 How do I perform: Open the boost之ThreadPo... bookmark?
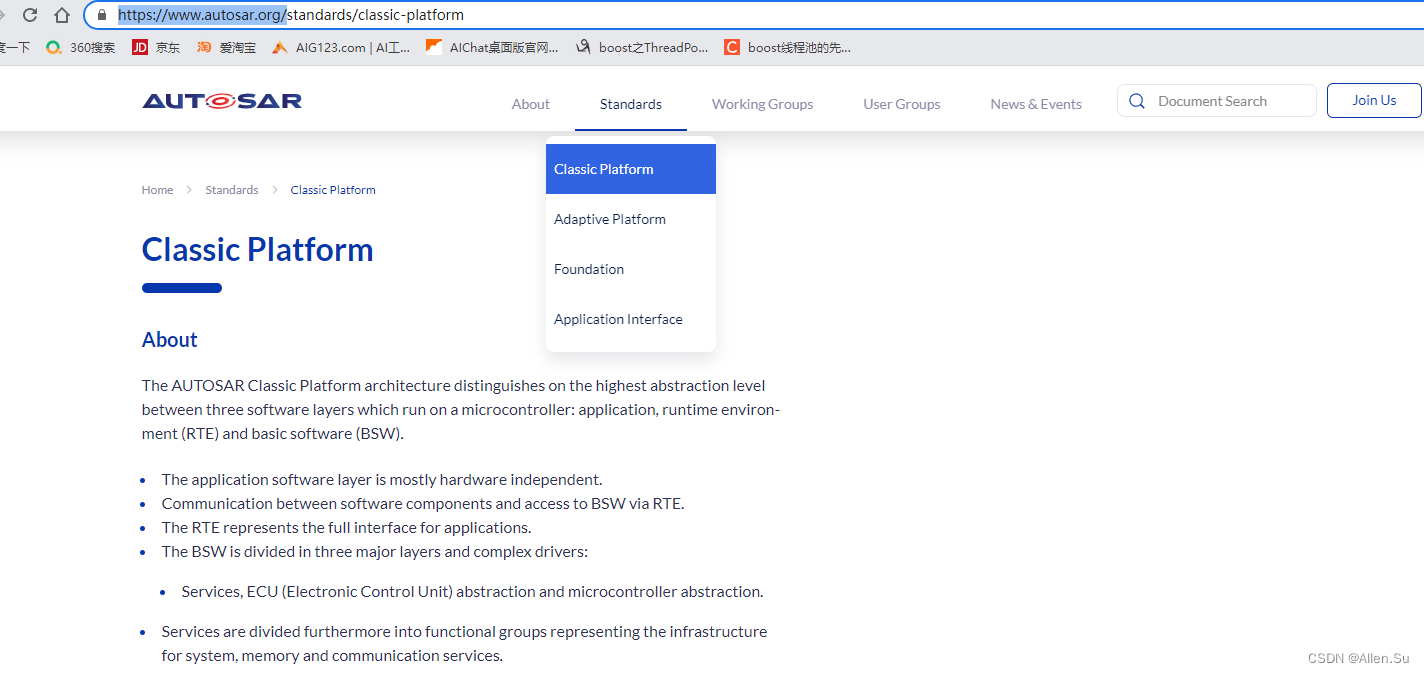(642, 47)
